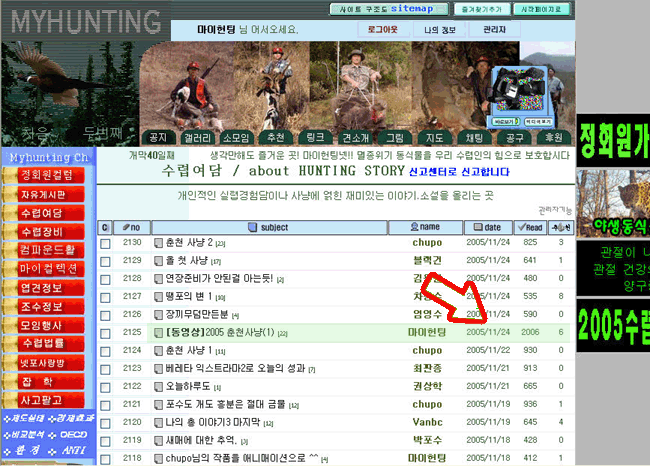This screenshot has width=650, height=466.
Task: Check the checkbox for post 2130
Action: [x=105, y=243]
